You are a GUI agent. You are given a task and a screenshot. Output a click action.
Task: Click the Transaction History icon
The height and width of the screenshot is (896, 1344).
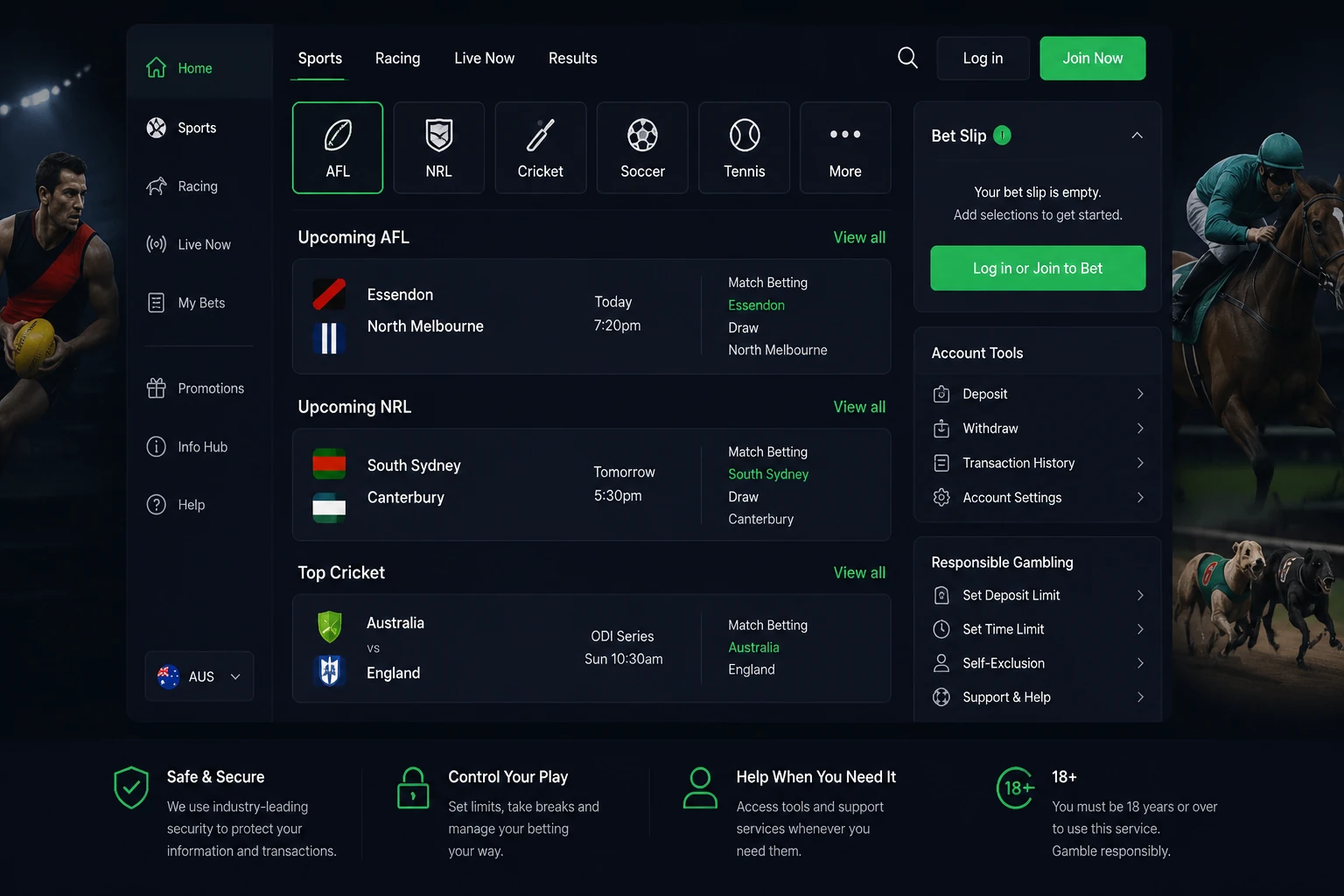[x=941, y=463]
